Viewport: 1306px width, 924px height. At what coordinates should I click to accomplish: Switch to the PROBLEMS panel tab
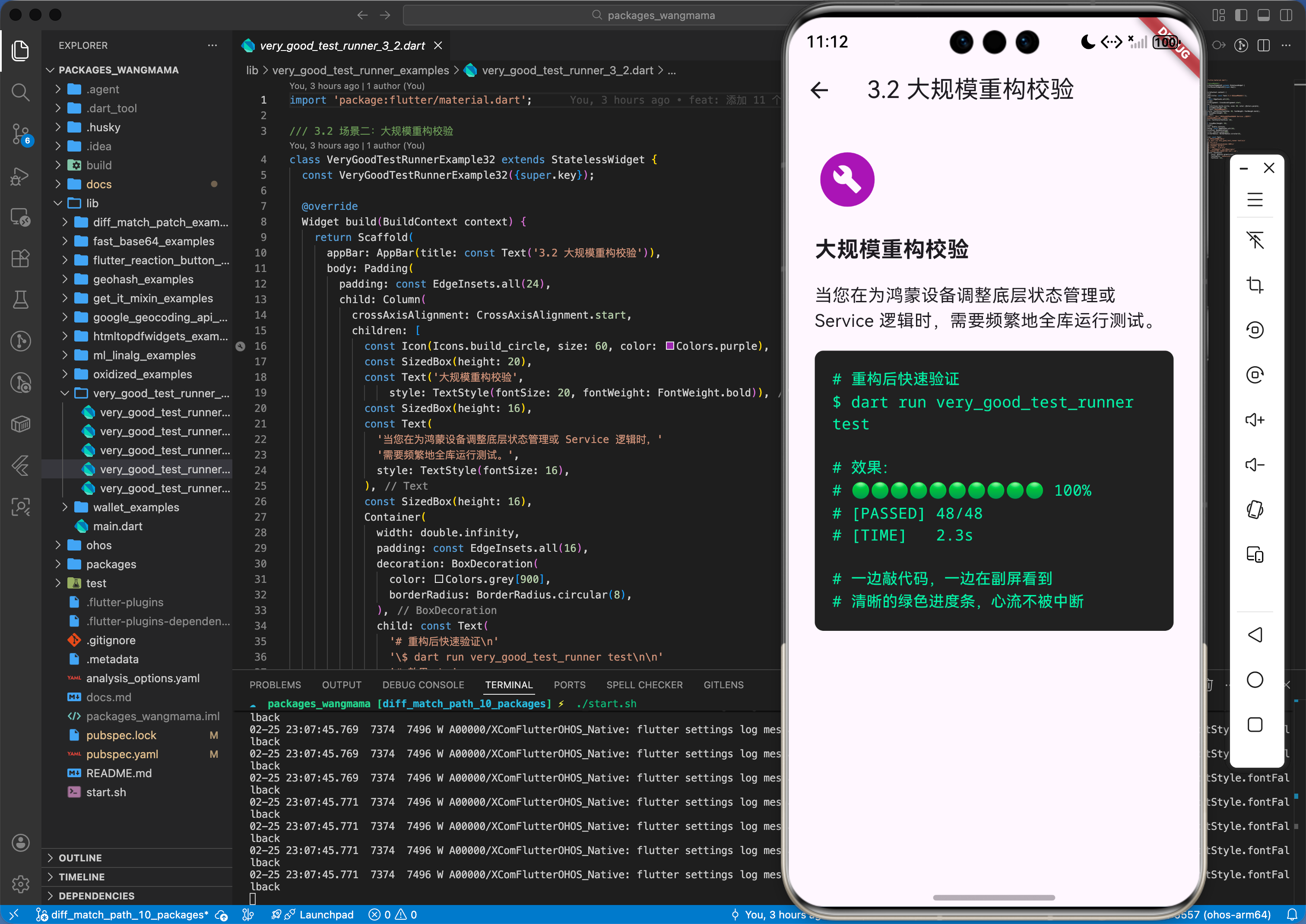[x=275, y=684]
